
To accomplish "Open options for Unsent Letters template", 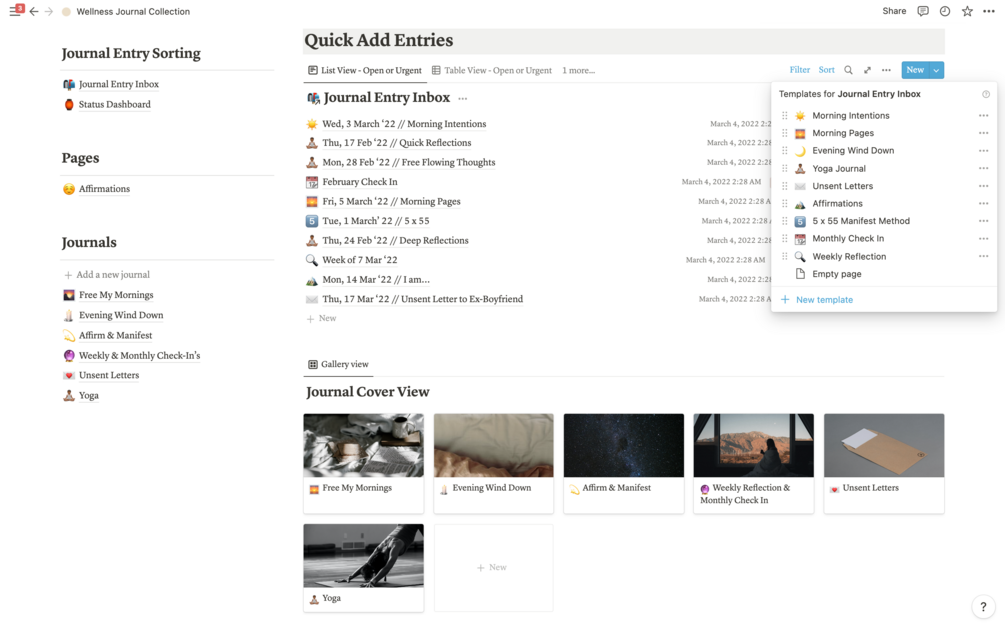I will (x=983, y=186).
